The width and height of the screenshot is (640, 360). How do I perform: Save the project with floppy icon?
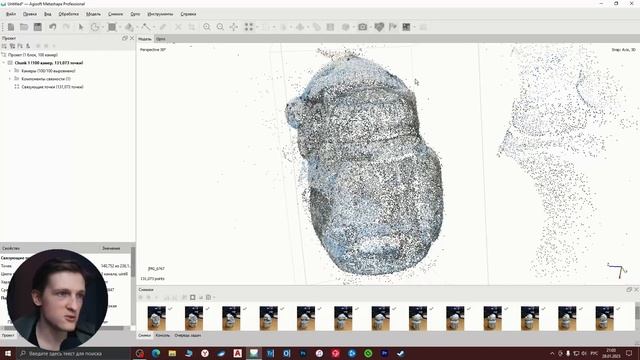point(38,27)
